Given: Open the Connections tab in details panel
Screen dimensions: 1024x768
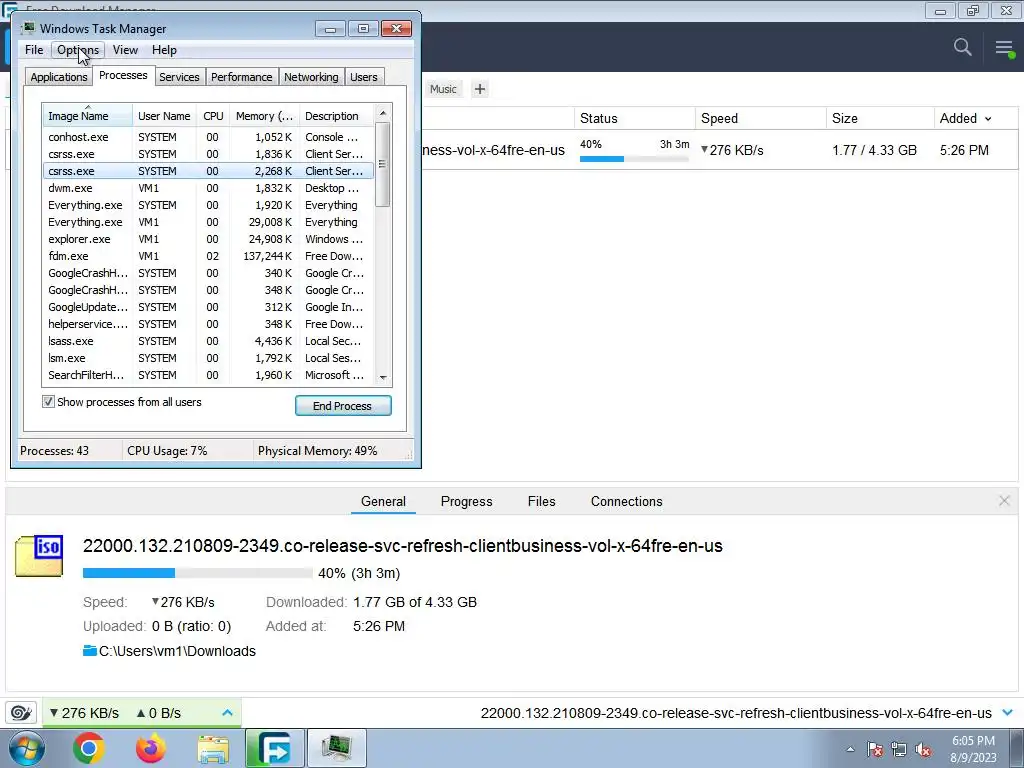Looking at the screenshot, I should point(626,501).
